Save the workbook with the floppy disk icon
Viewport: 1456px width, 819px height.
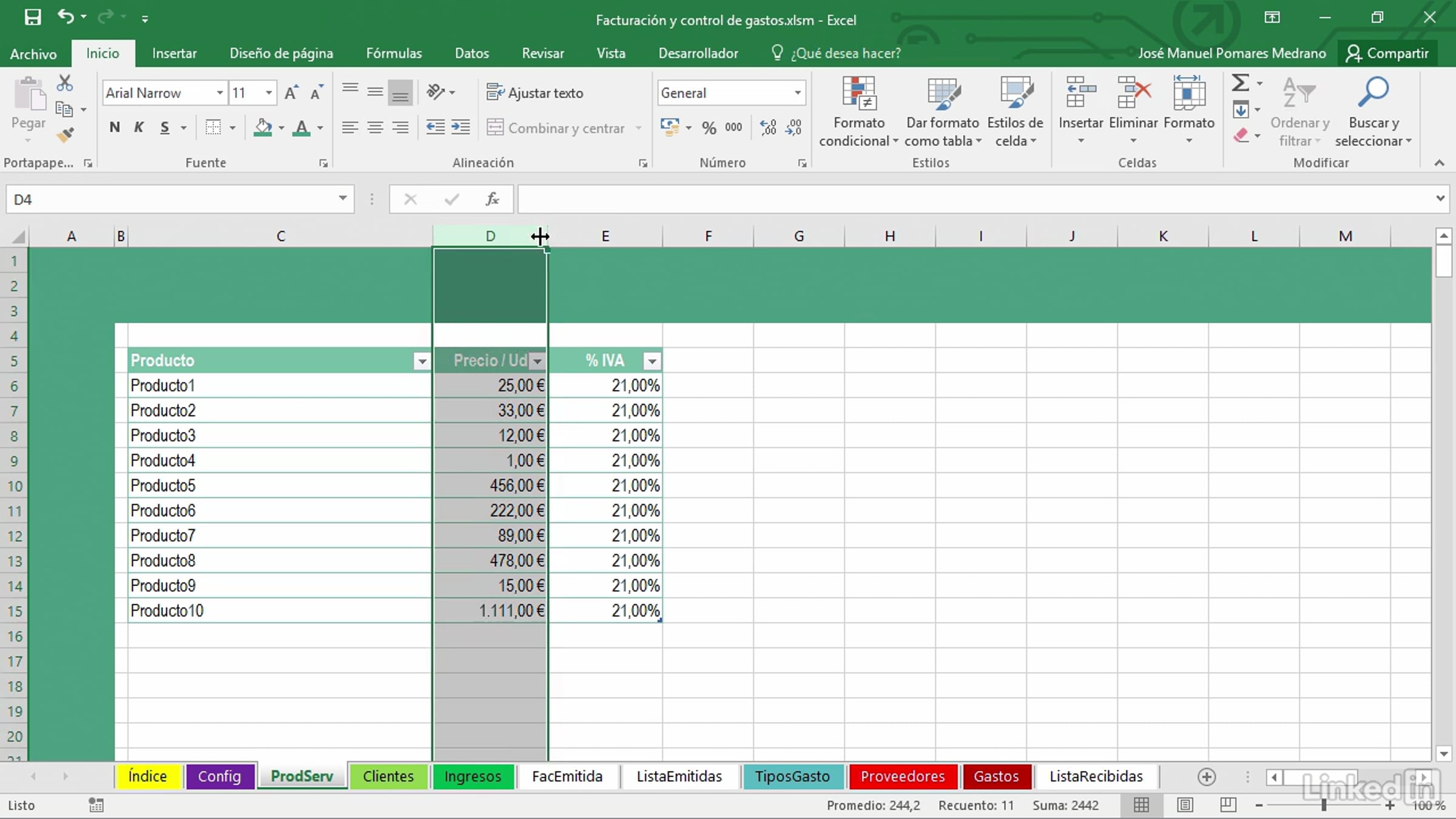pyautogui.click(x=33, y=17)
